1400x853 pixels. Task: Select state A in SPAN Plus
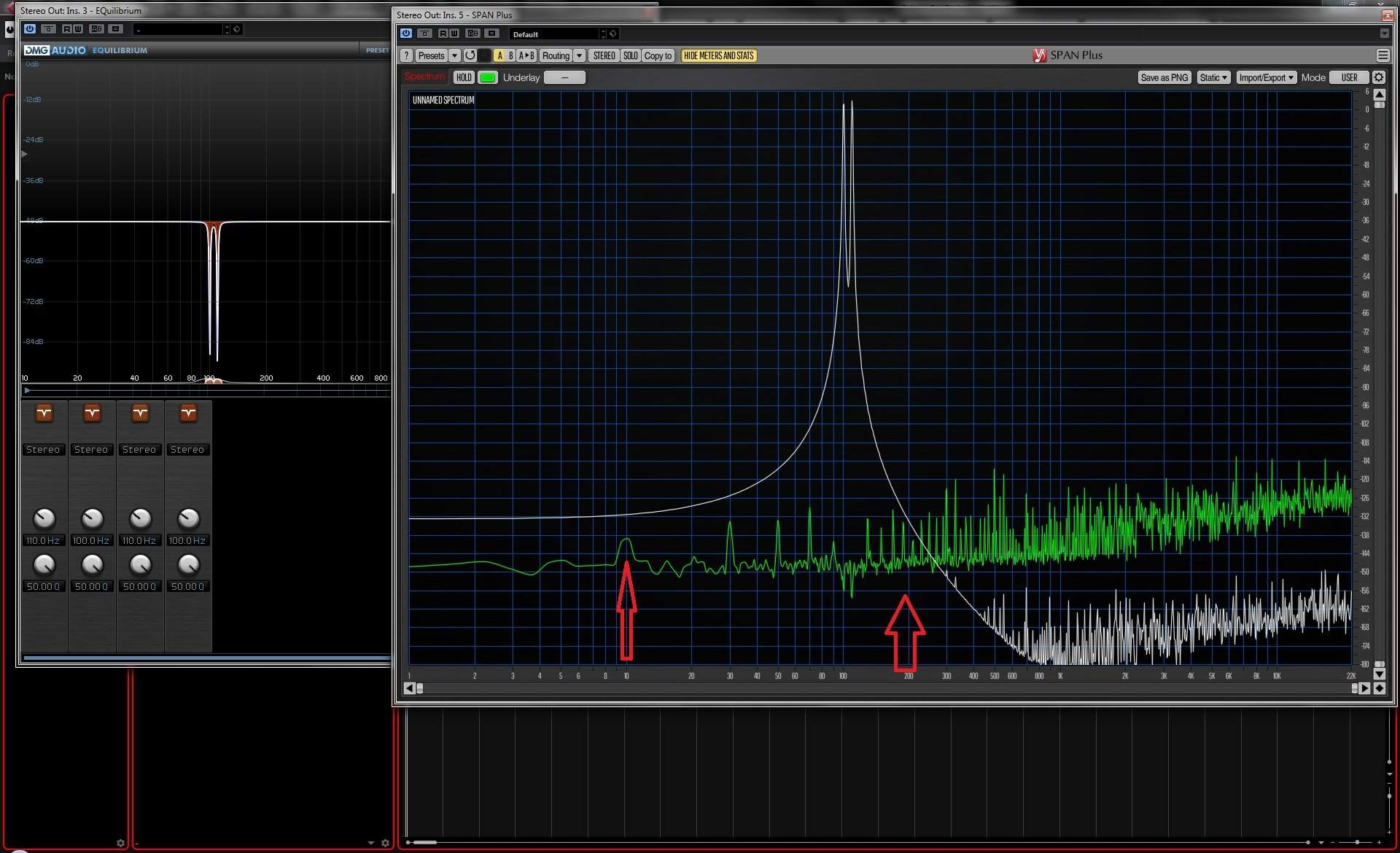499,55
